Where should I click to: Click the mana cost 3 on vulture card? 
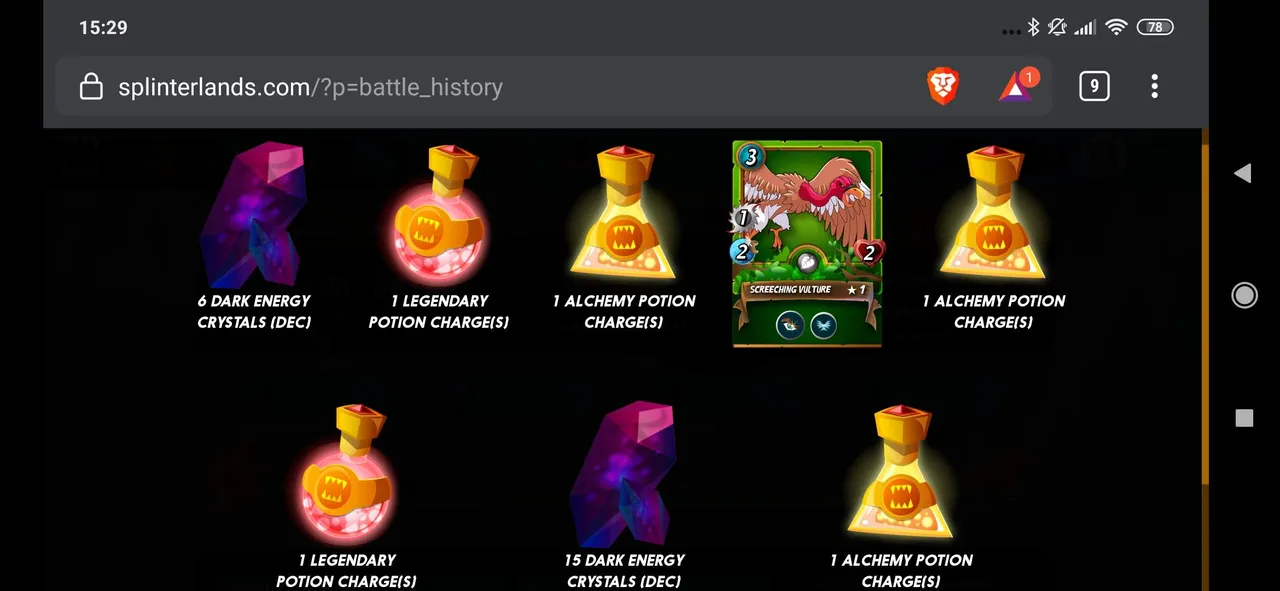coord(750,156)
